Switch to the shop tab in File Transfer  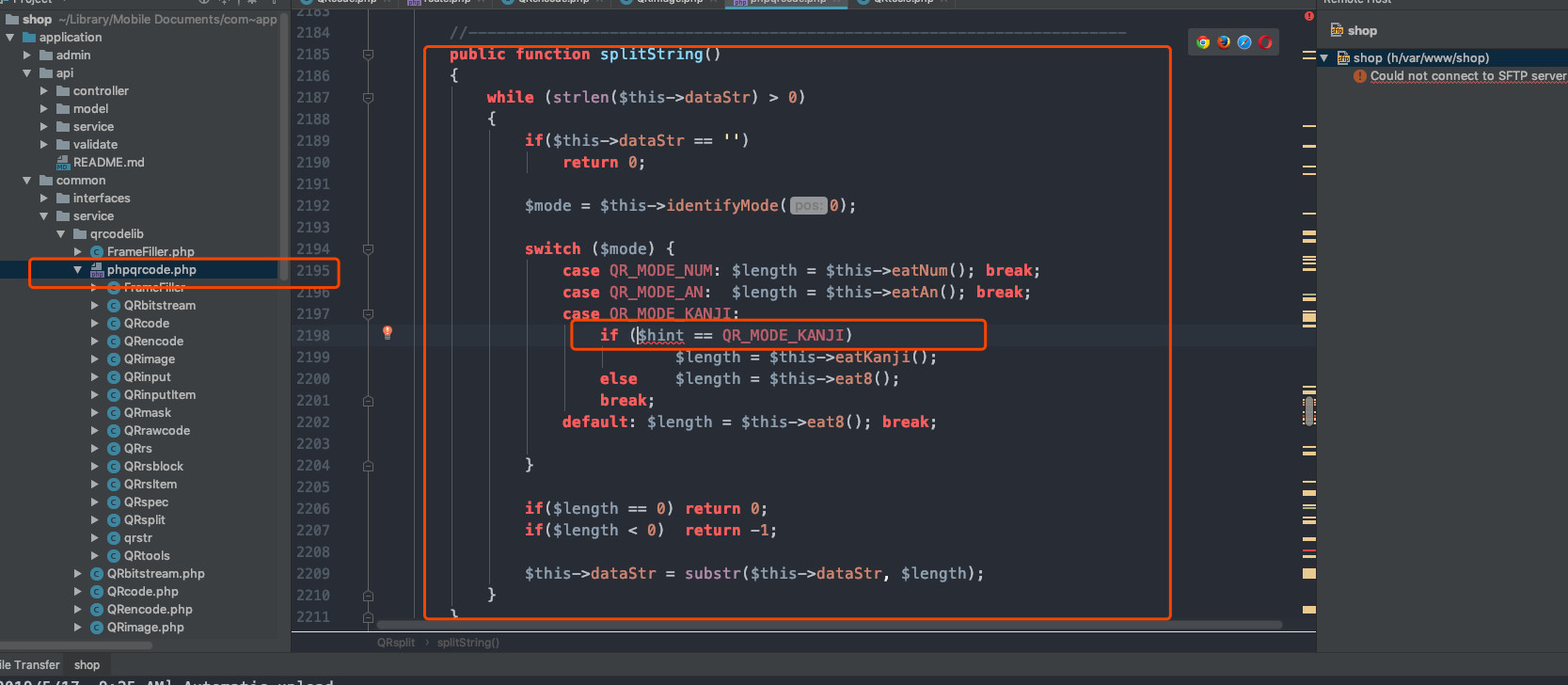click(x=87, y=665)
